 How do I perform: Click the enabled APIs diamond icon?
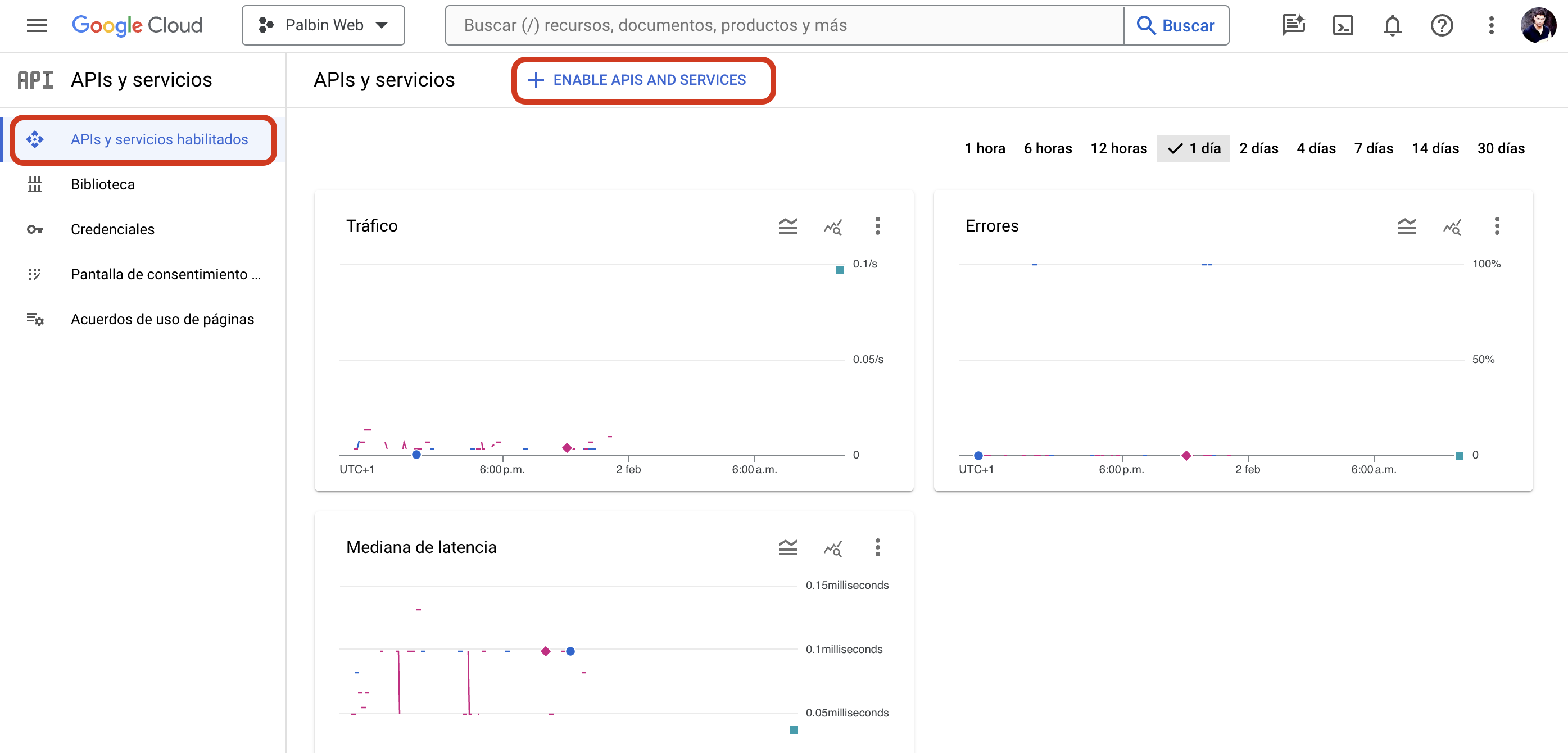pos(35,139)
